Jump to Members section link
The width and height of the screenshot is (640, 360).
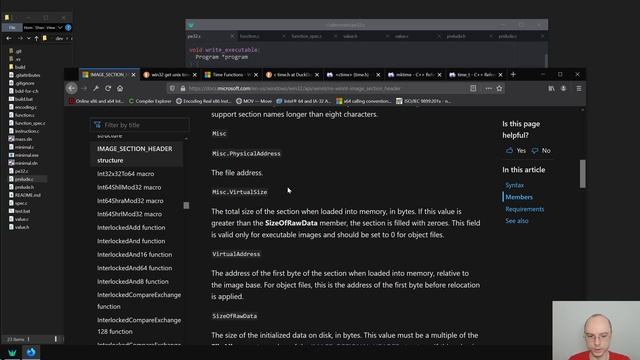(x=519, y=197)
